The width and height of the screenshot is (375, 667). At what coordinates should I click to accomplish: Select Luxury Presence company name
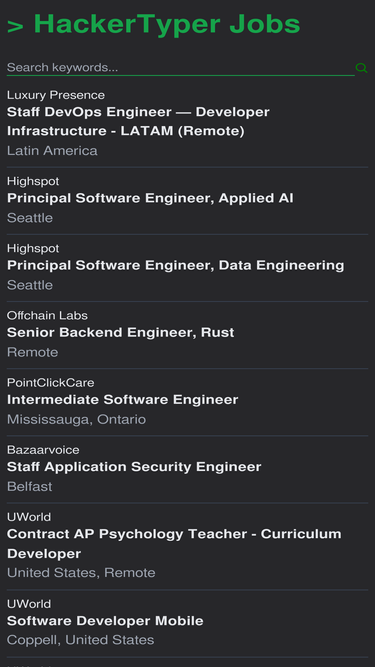[56, 94]
